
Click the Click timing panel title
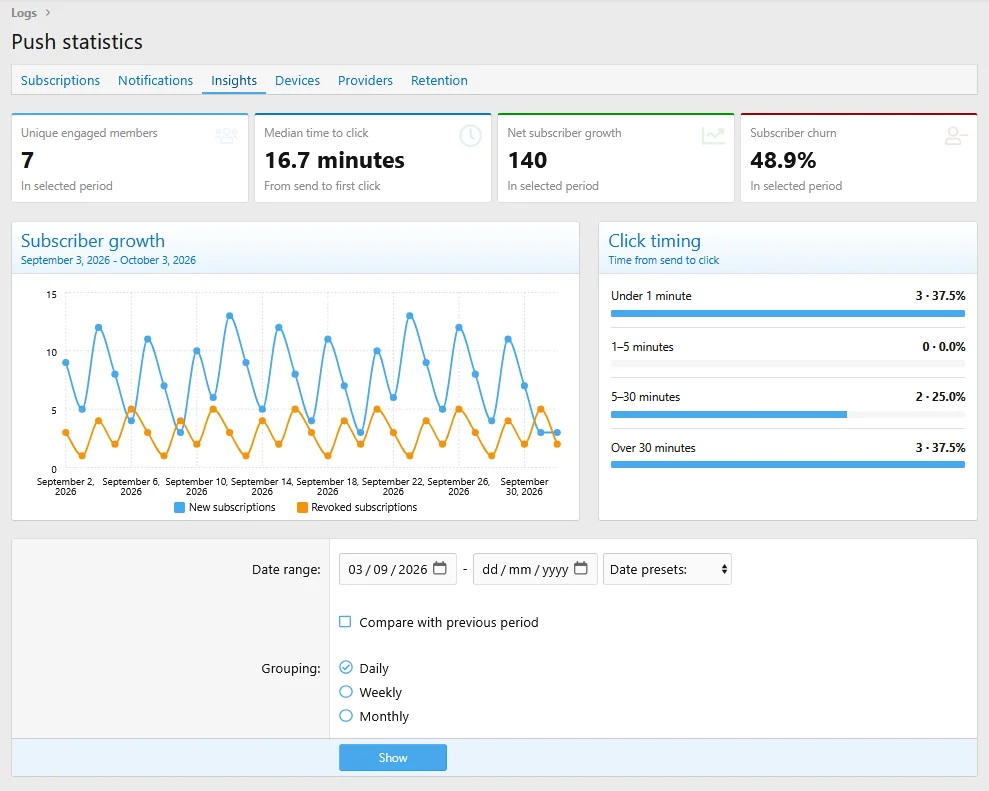tap(654, 240)
